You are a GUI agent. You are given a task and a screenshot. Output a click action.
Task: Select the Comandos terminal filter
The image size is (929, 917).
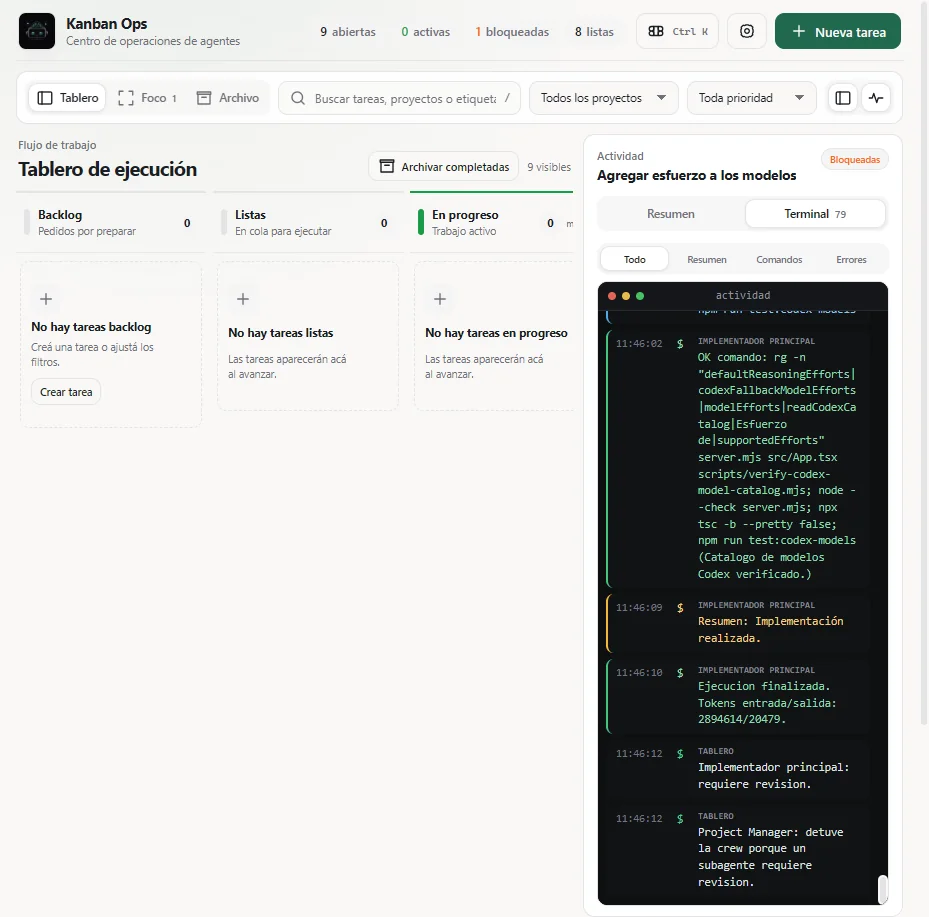point(779,259)
